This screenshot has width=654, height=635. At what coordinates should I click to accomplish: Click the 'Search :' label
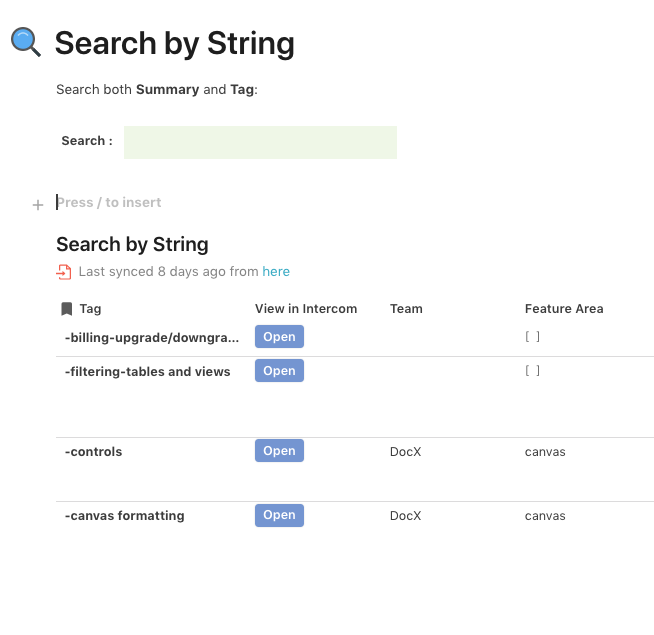pyautogui.click(x=87, y=141)
